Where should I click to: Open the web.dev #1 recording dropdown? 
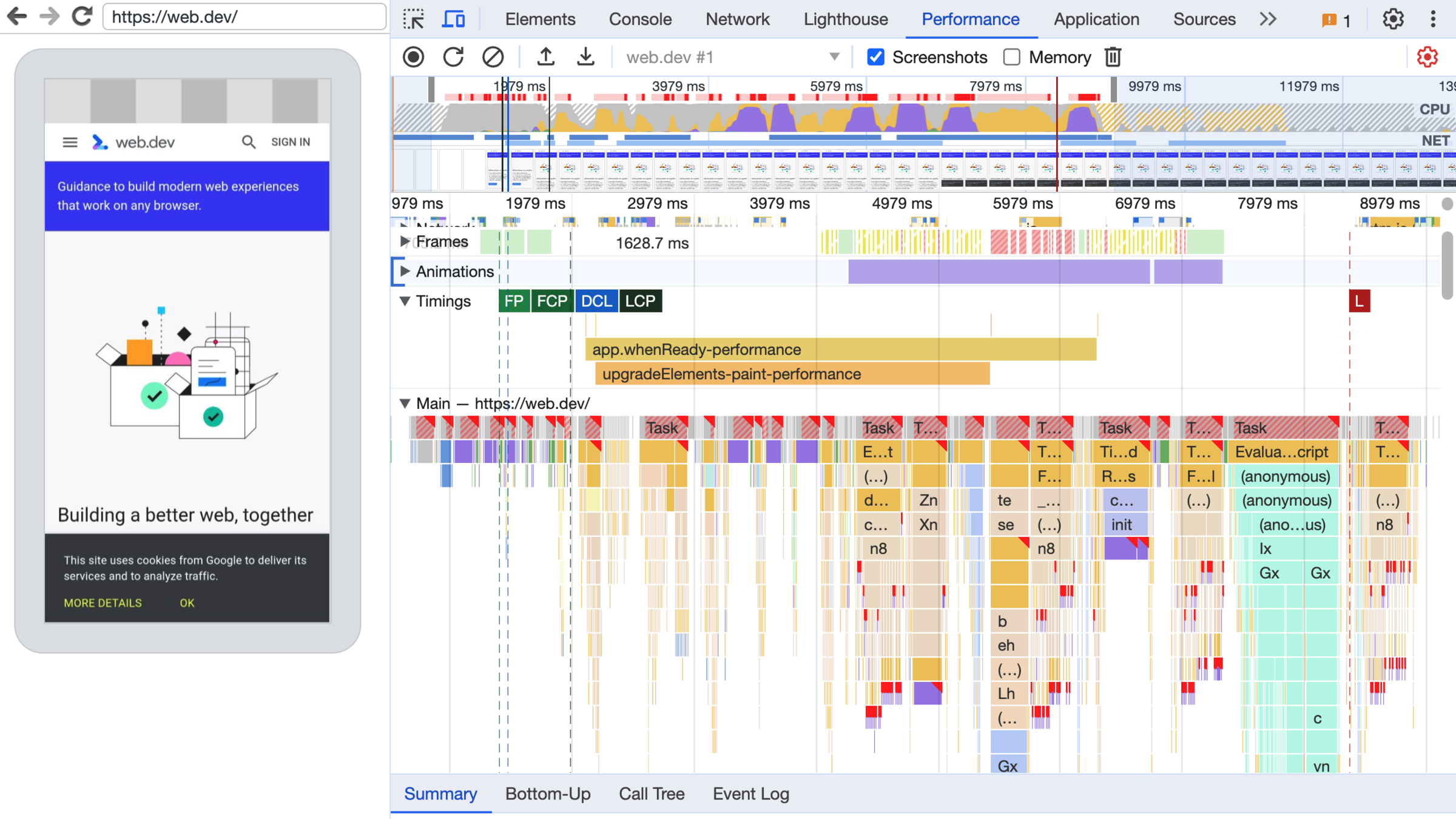click(x=834, y=57)
